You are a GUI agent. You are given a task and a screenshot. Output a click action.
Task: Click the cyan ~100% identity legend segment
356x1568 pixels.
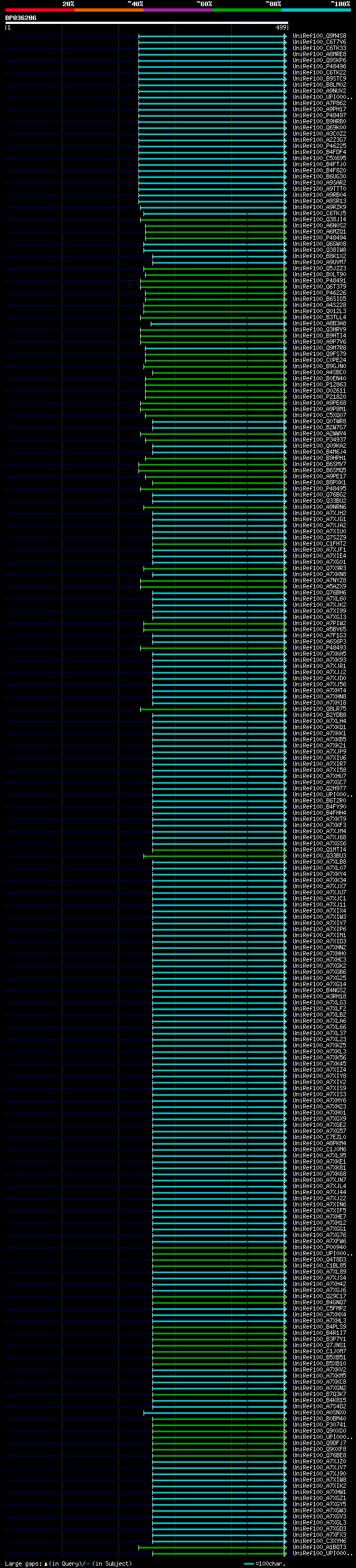pos(316,10)
